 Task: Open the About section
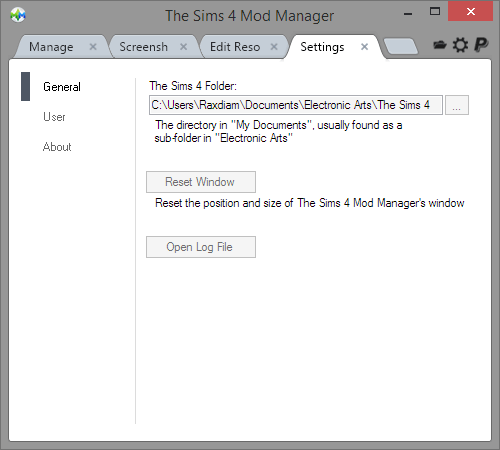57,147
